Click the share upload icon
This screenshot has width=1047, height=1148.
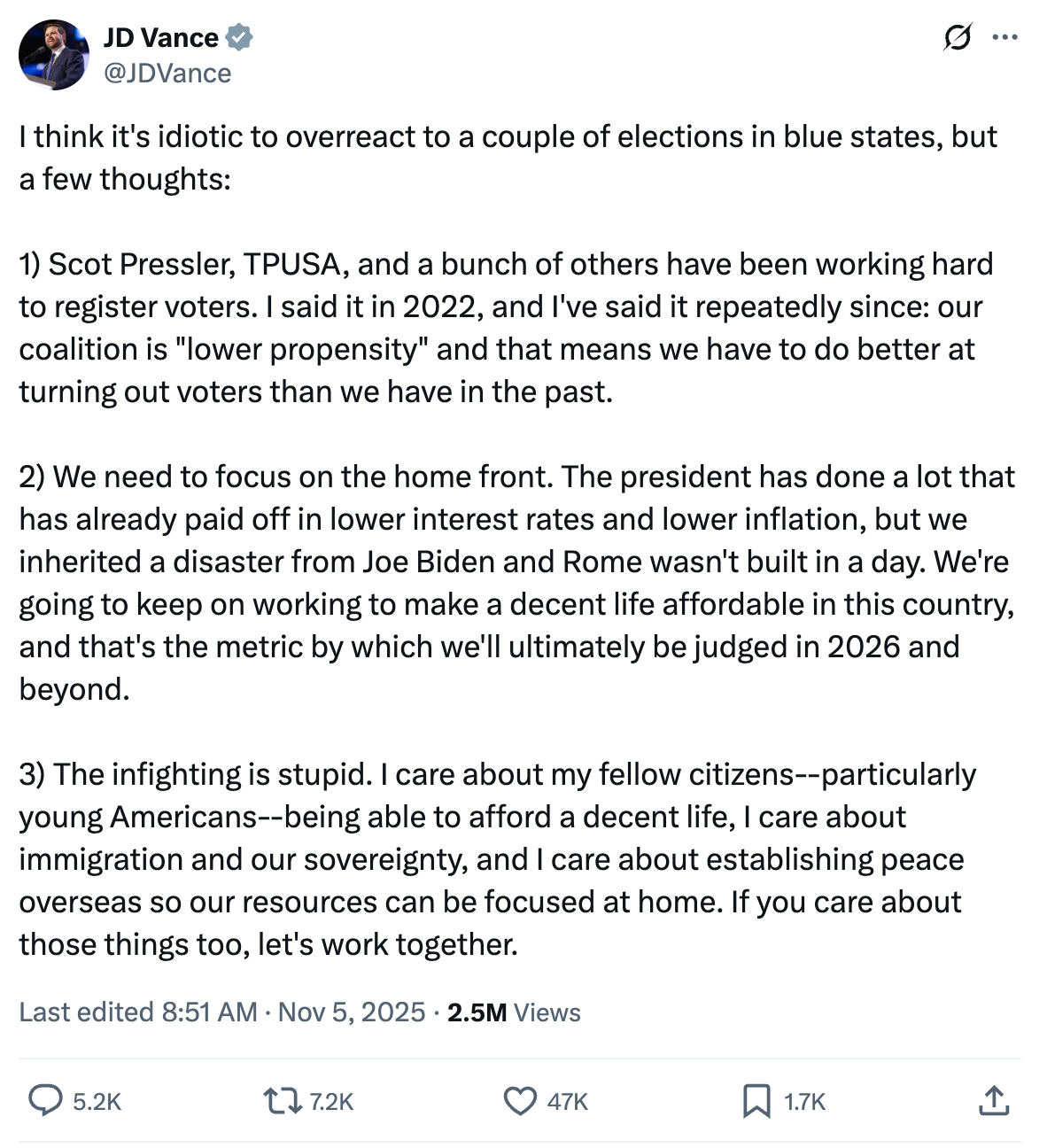[994, 1100]
